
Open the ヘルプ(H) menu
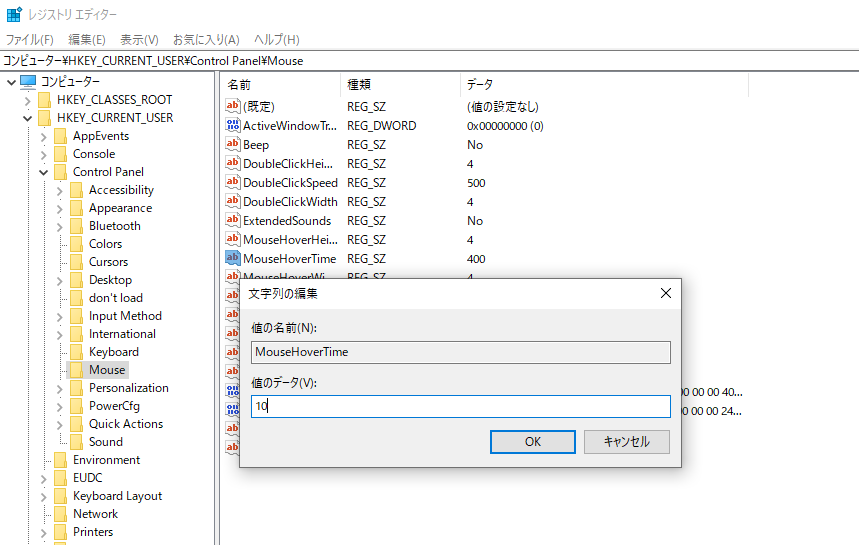[277, 39]
